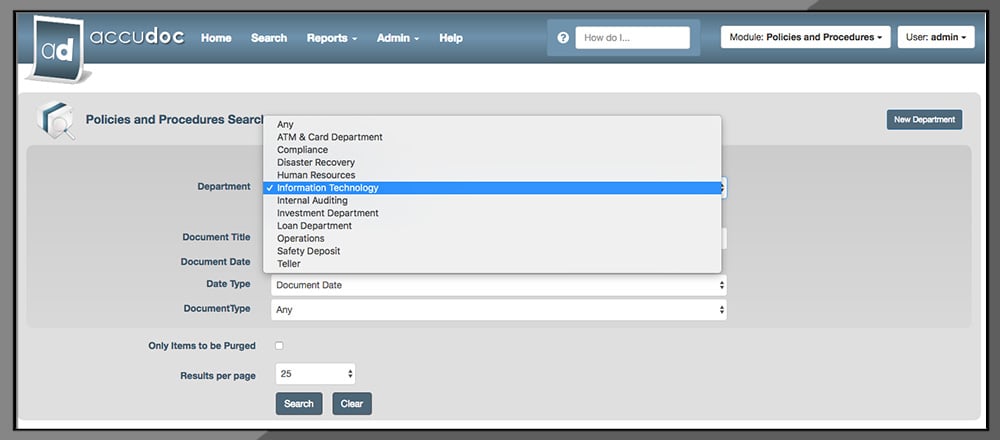Expand the Module selector dropdown
This screenshot has width=1000, height=440.
[804, 38]
